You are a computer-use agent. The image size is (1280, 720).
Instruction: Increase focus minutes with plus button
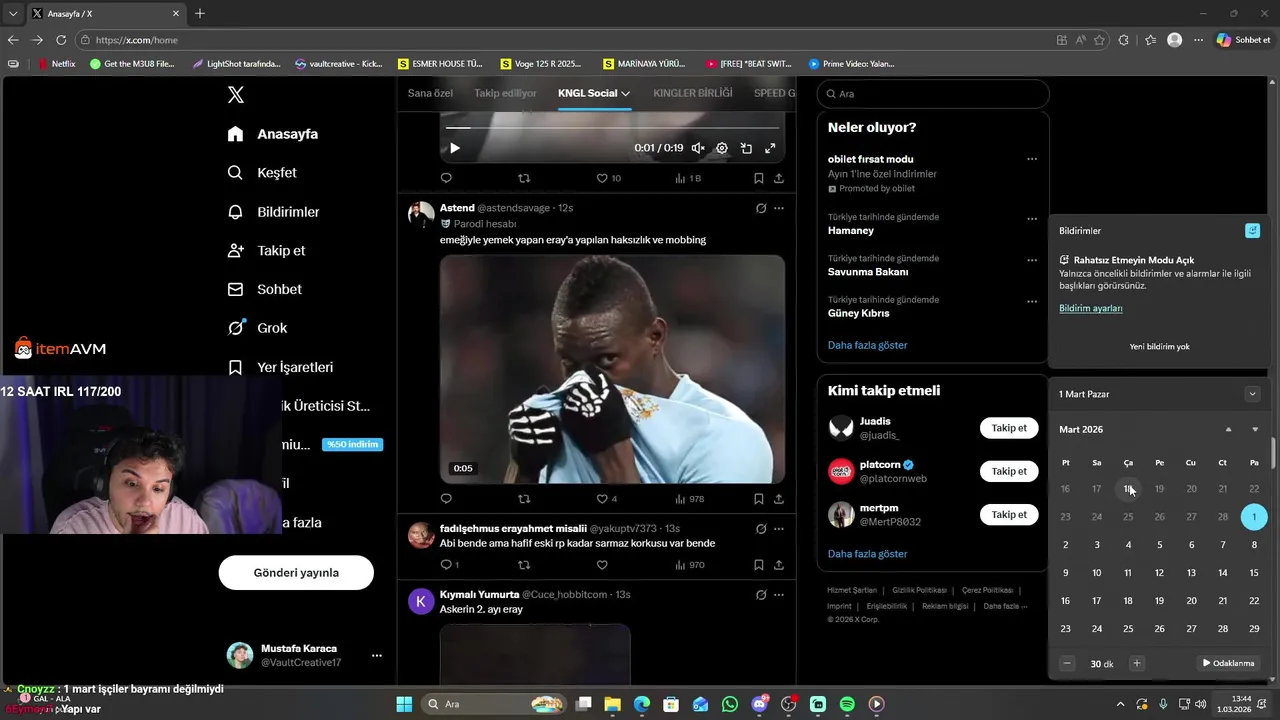tap(1136, 663)
